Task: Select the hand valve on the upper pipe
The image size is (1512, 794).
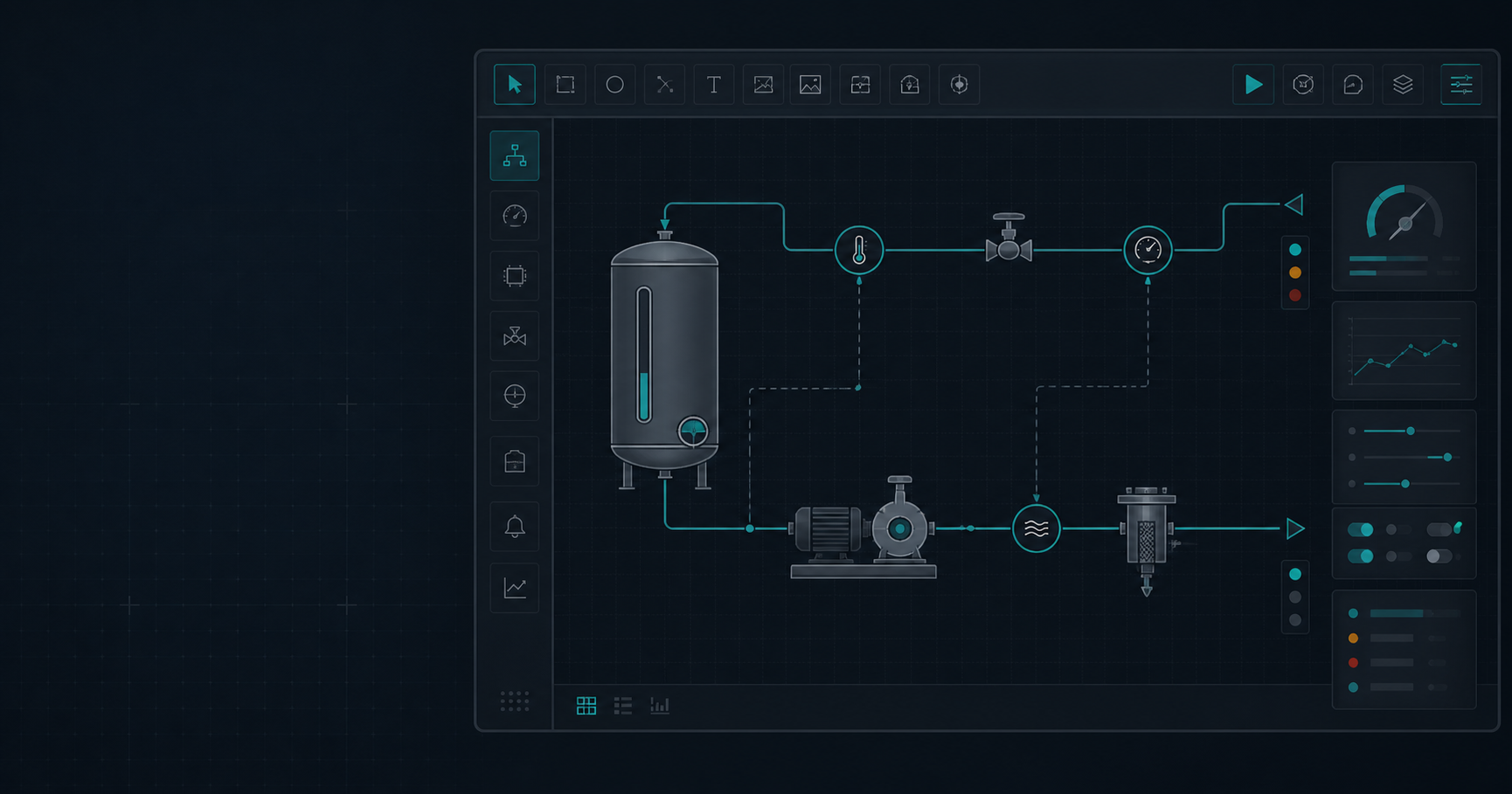Action: (x=1009, y=238)
